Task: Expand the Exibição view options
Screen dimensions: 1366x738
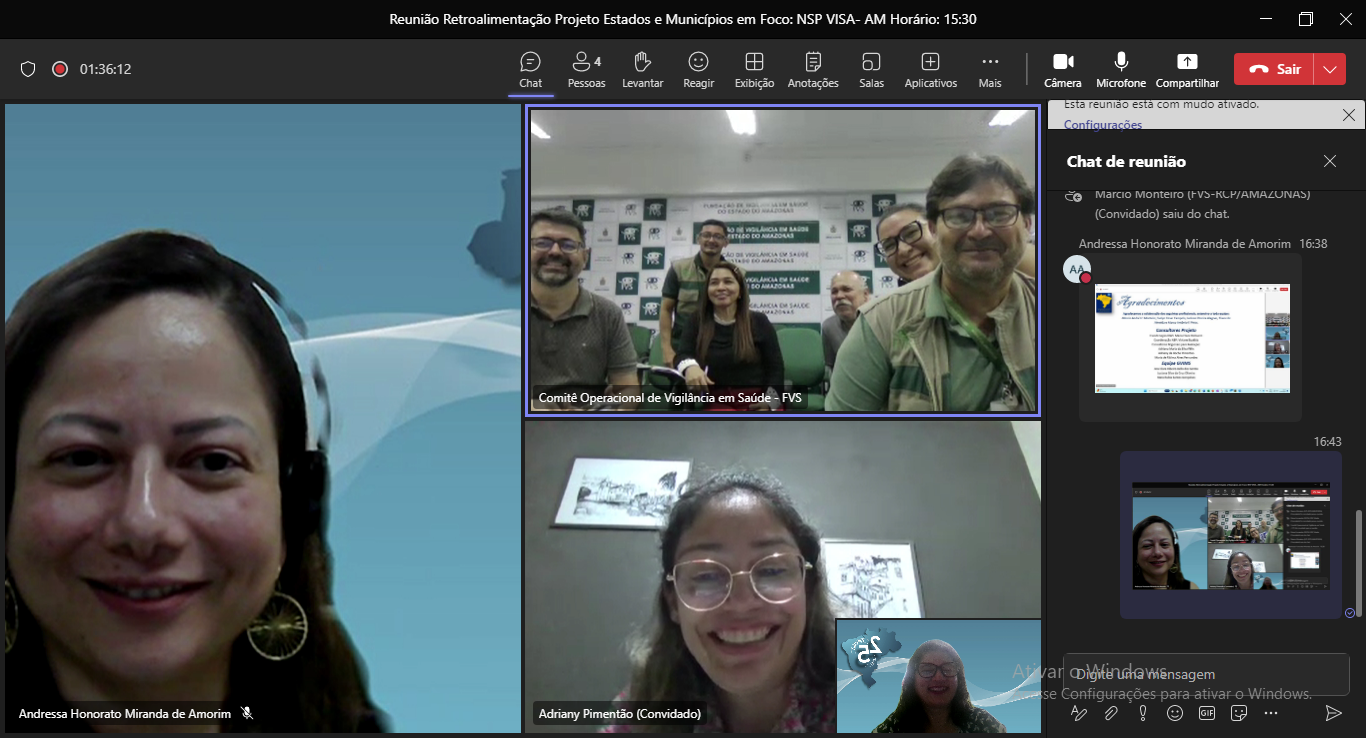Action: (754, 69)
